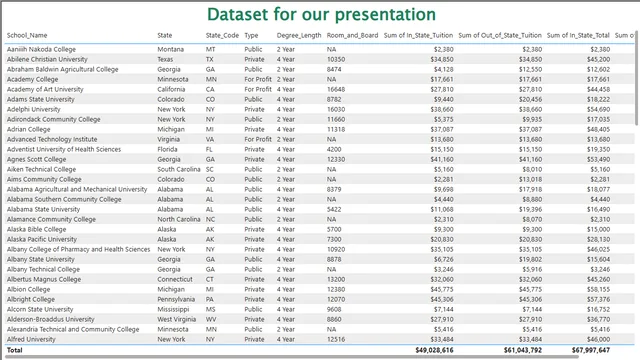Sort by the State column header
This screenshot has width=640, height=360.
165,36
